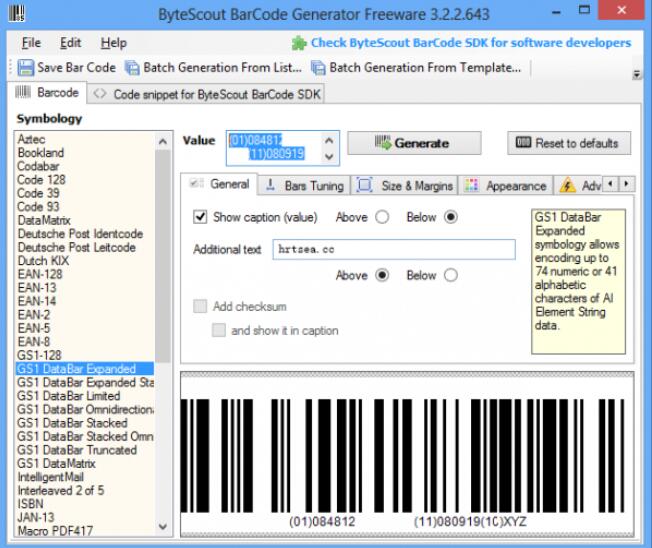Open the Size & Margins tab
Image resolution: width=652 pixels, height=548 pixels.
coord(404,185)
